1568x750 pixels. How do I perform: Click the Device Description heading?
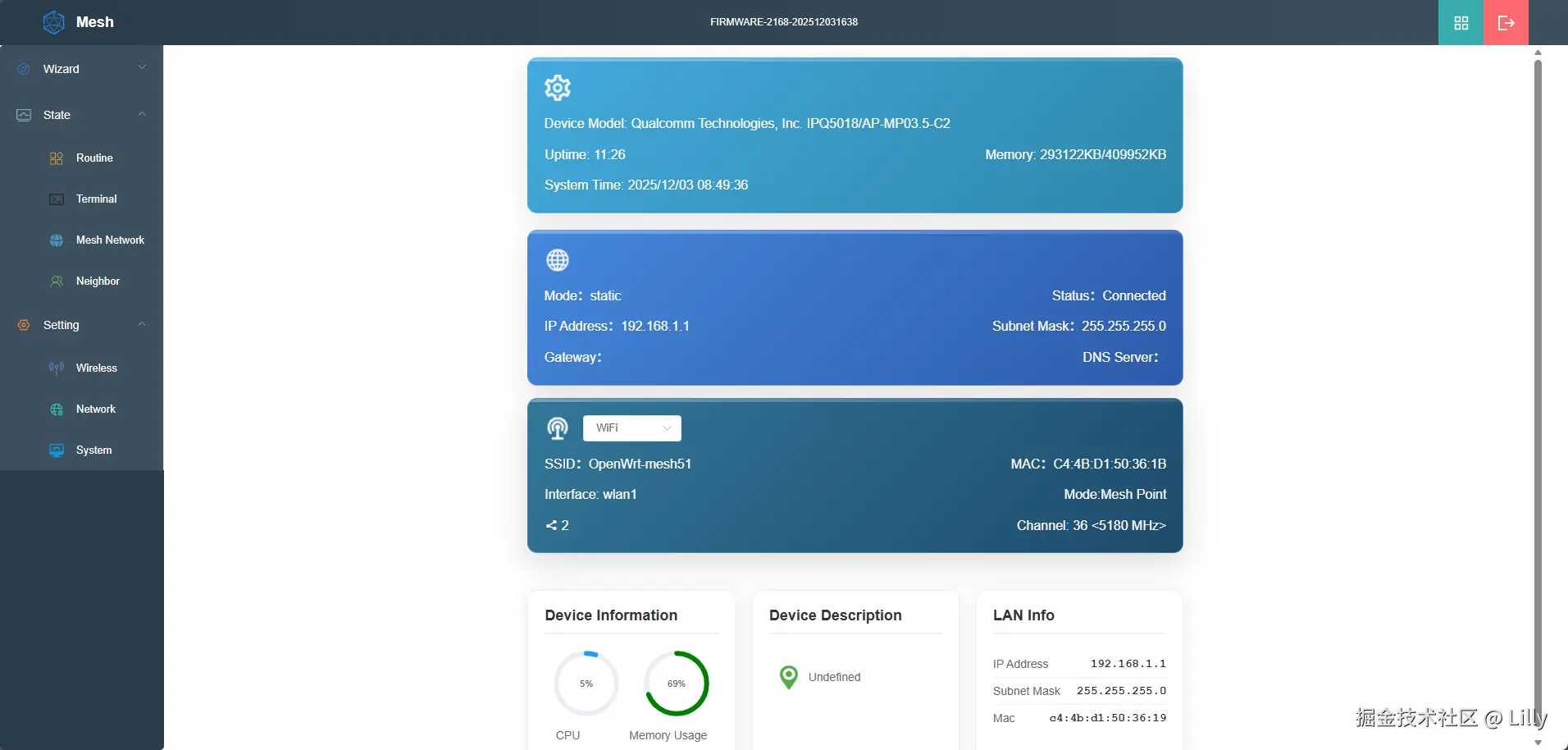(835, 615)
